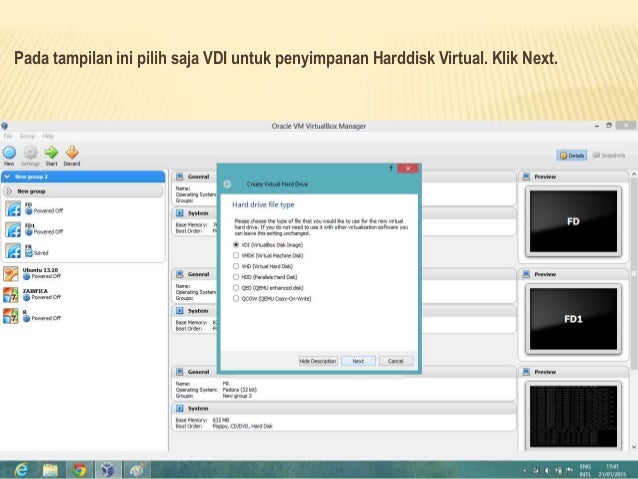Click 'Fedora (32 bit)' operating system text
The height and width of the screenshot is (479, 638).
(x=240, y=390)
